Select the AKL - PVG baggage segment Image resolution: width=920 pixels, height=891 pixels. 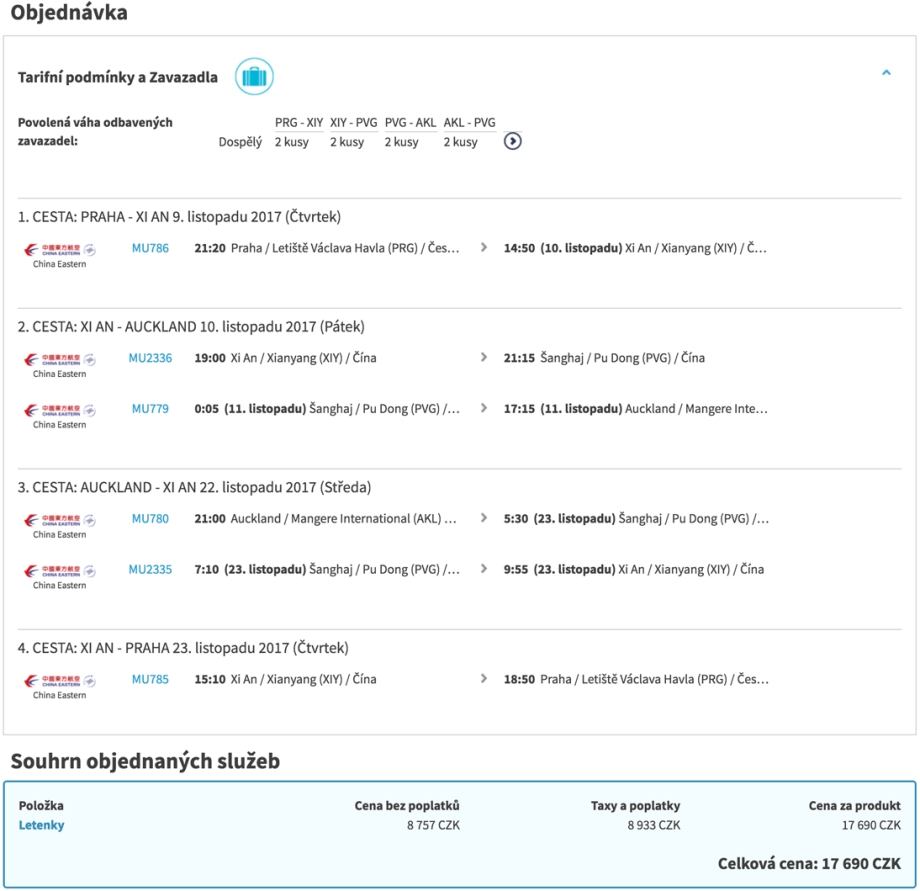pyautogui.click(x=469, y=123)
